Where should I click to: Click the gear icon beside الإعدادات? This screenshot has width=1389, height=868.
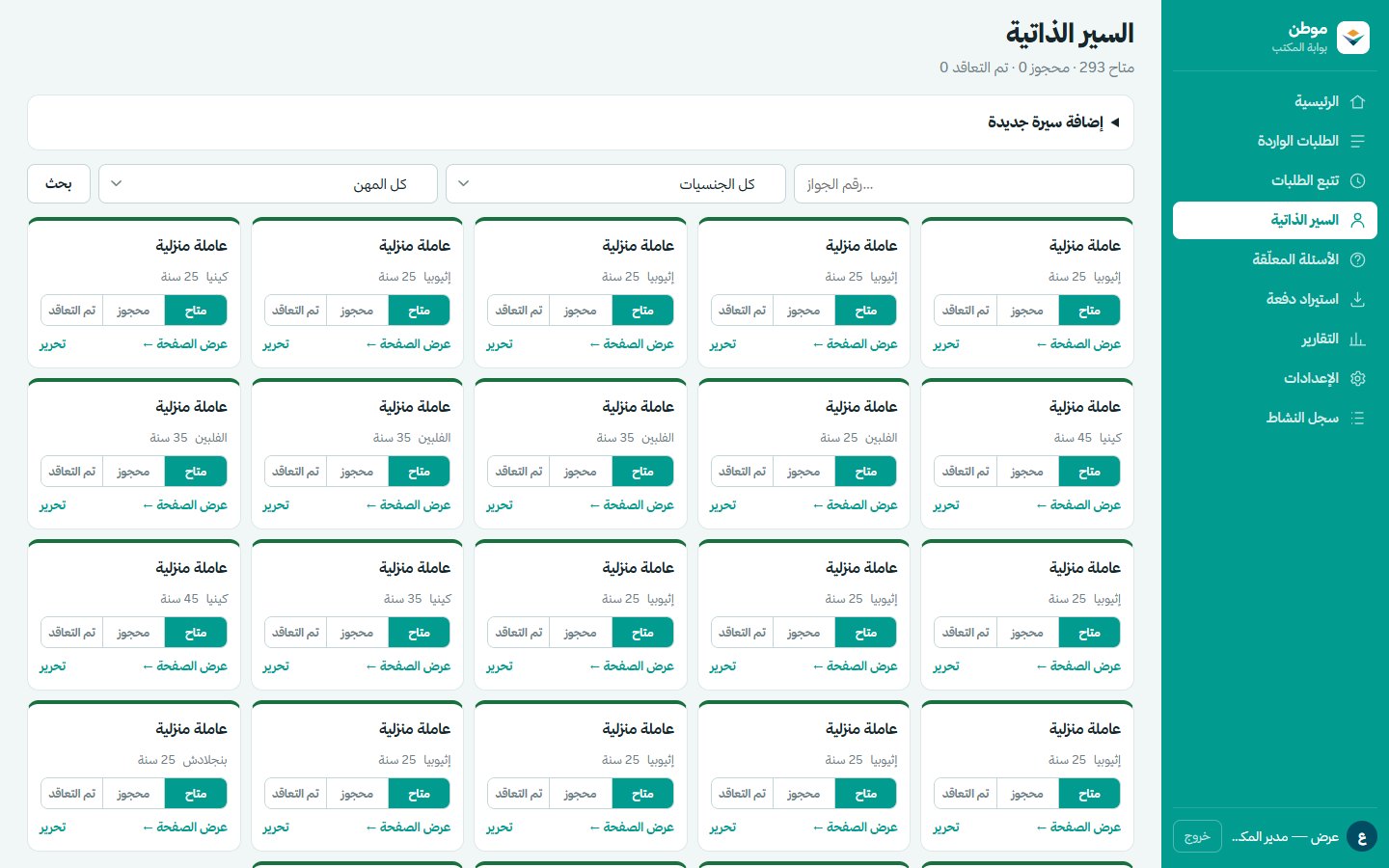[x=1357, y=378]
